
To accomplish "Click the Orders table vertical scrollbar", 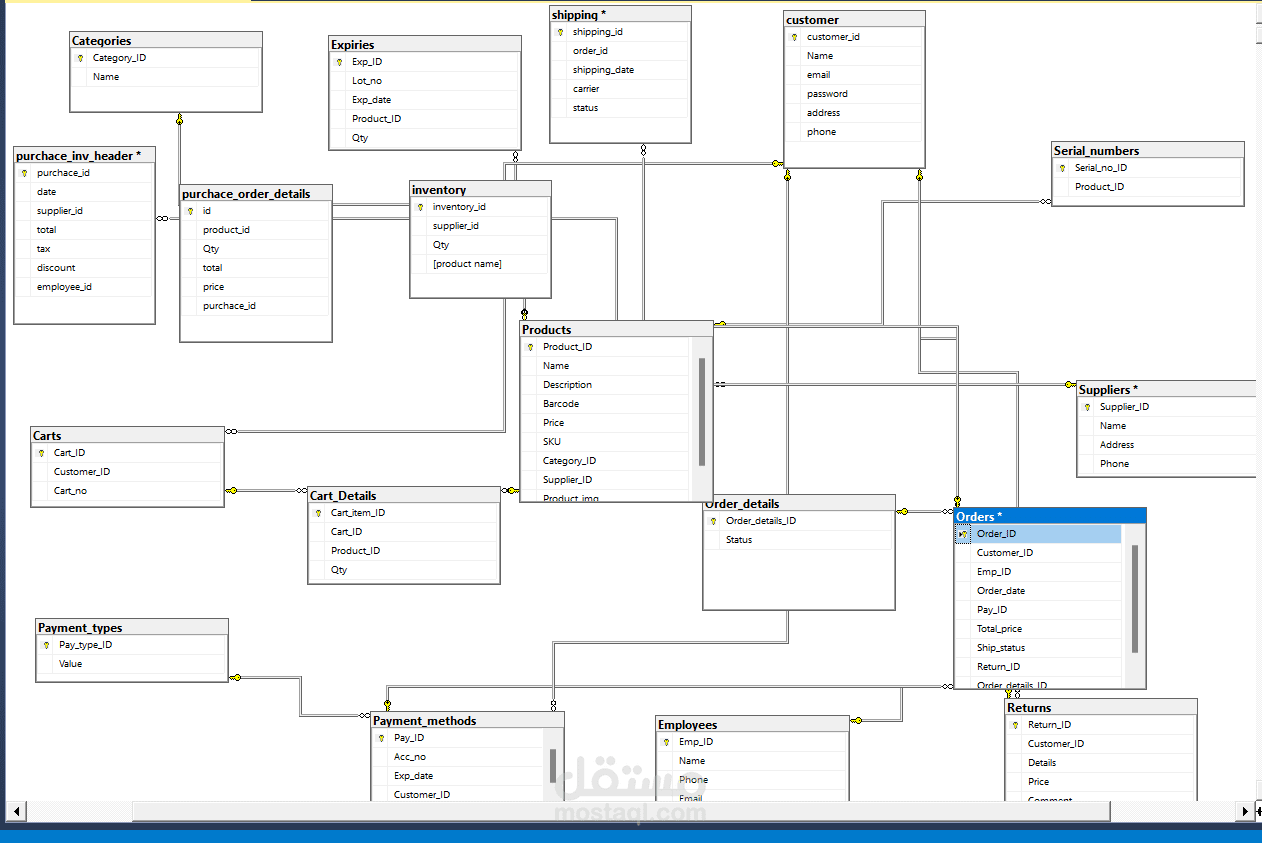I will [x=1135, y=599].
